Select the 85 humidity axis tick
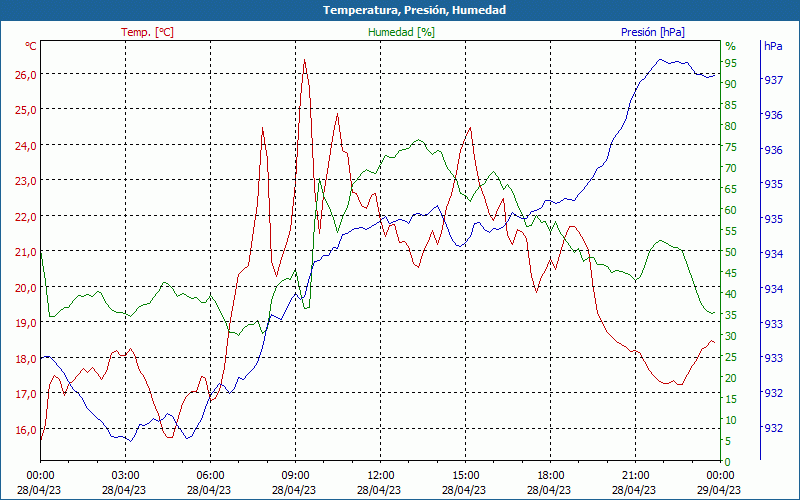Image resolution: width=800 pixels, height=500 pixels. (x=731, y=105)
